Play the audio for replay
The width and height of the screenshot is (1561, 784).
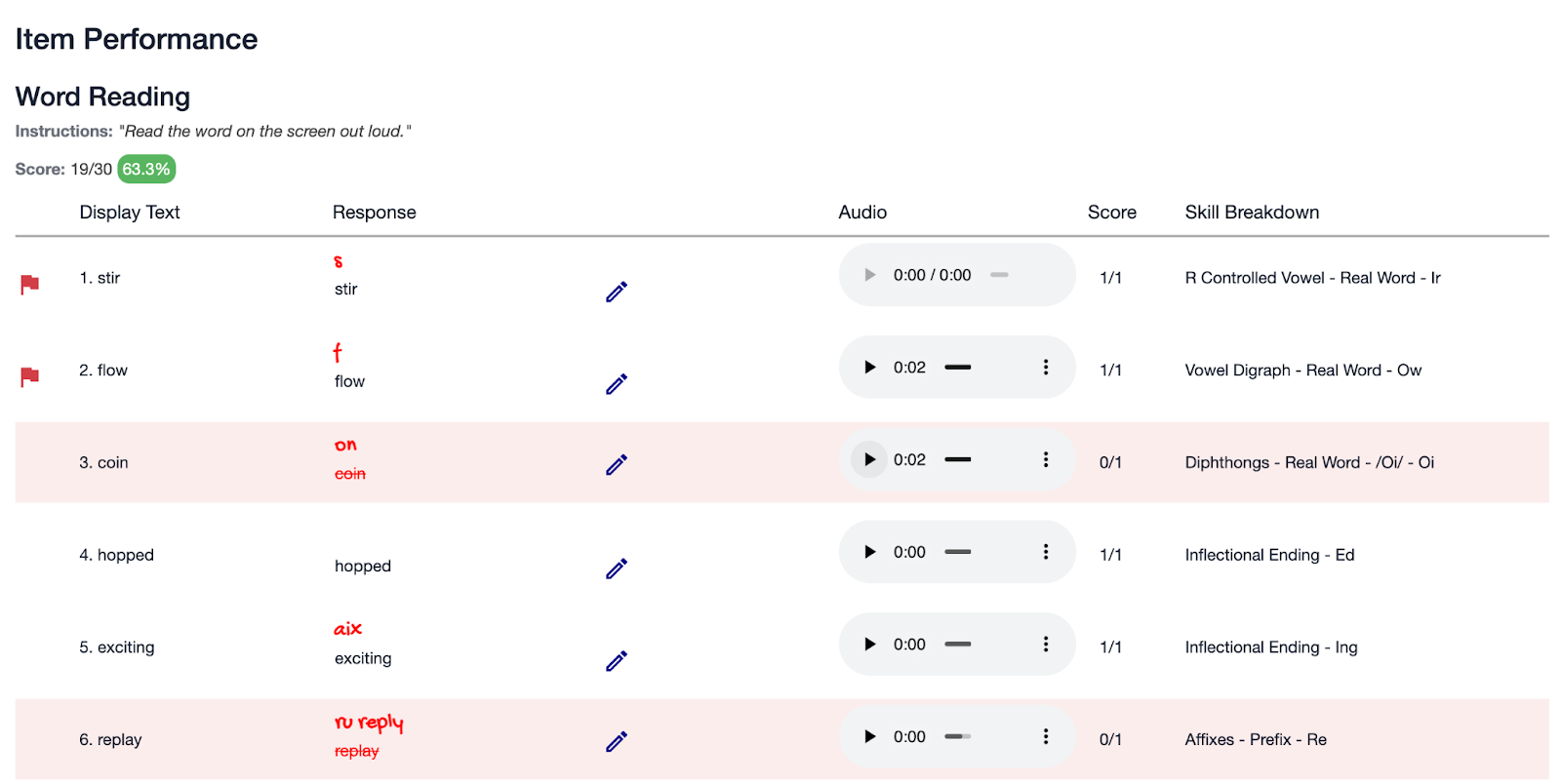pyautogui.click(x=869, y=736)
